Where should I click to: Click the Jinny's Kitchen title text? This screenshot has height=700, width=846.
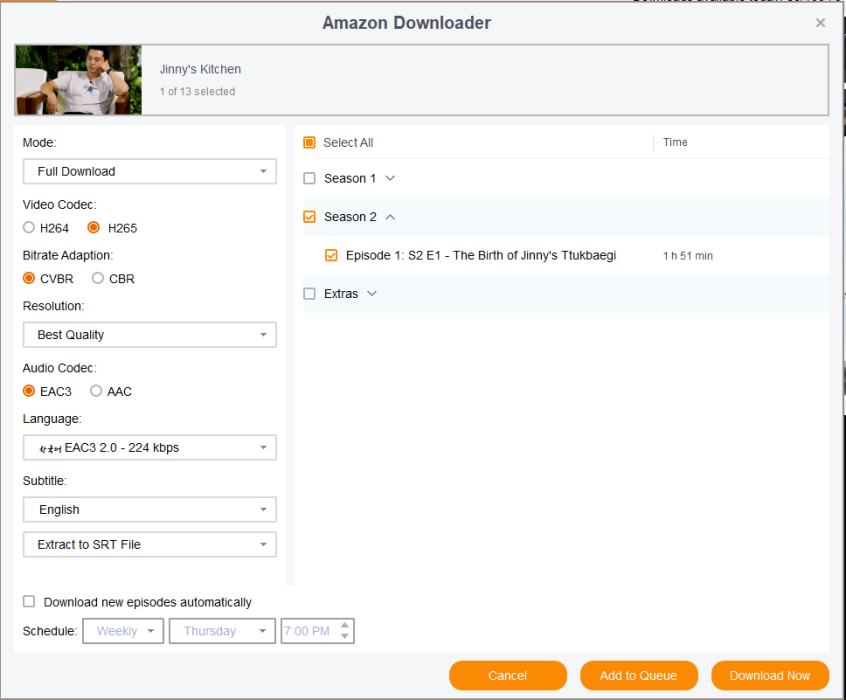[x=200, y=69]
